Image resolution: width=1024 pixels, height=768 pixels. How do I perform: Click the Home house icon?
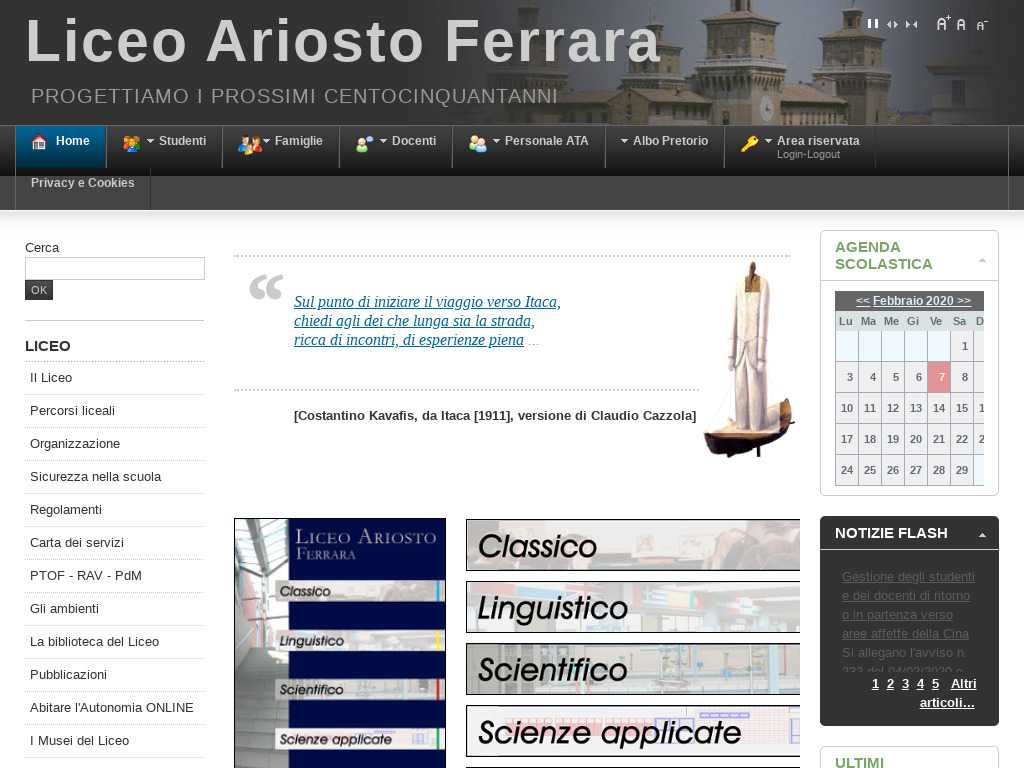(39, 142)
